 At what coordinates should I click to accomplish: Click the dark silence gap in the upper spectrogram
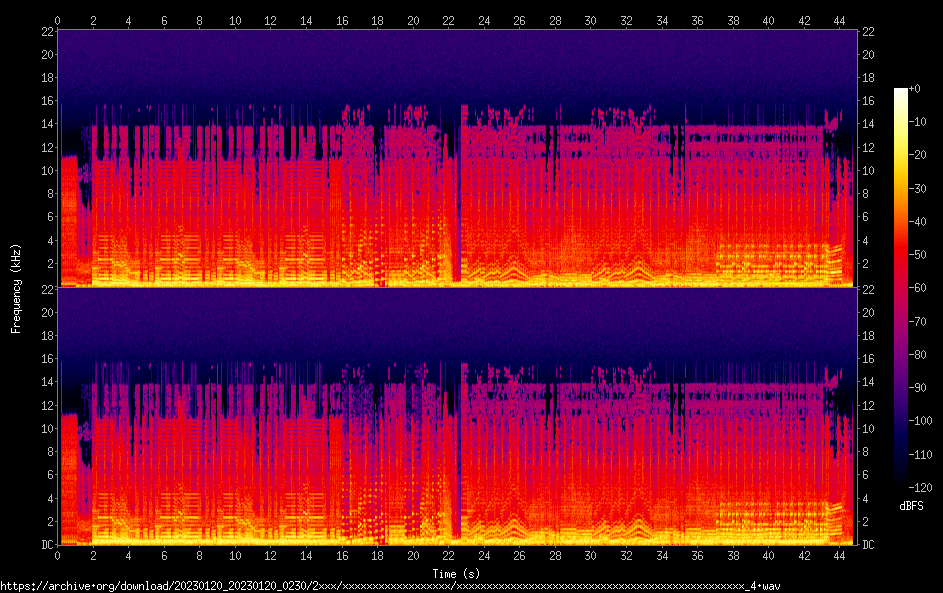pyautogui.click(x=456, y=200)
